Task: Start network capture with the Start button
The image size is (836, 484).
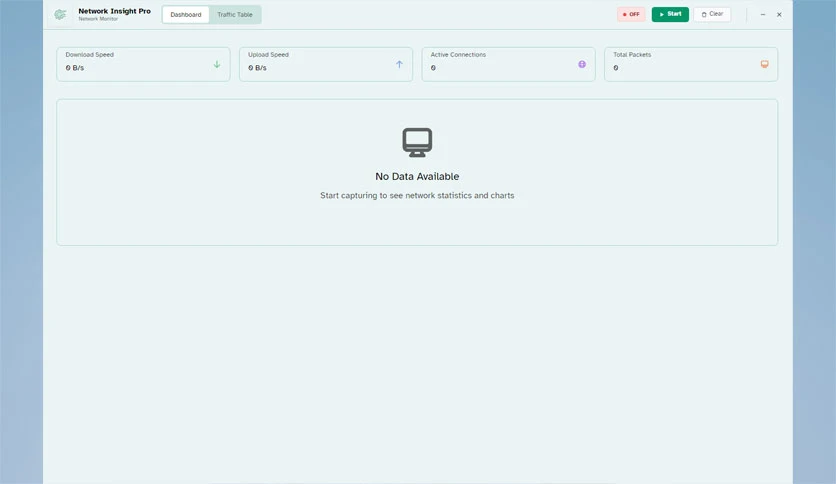Action: (x=670, y=14)
